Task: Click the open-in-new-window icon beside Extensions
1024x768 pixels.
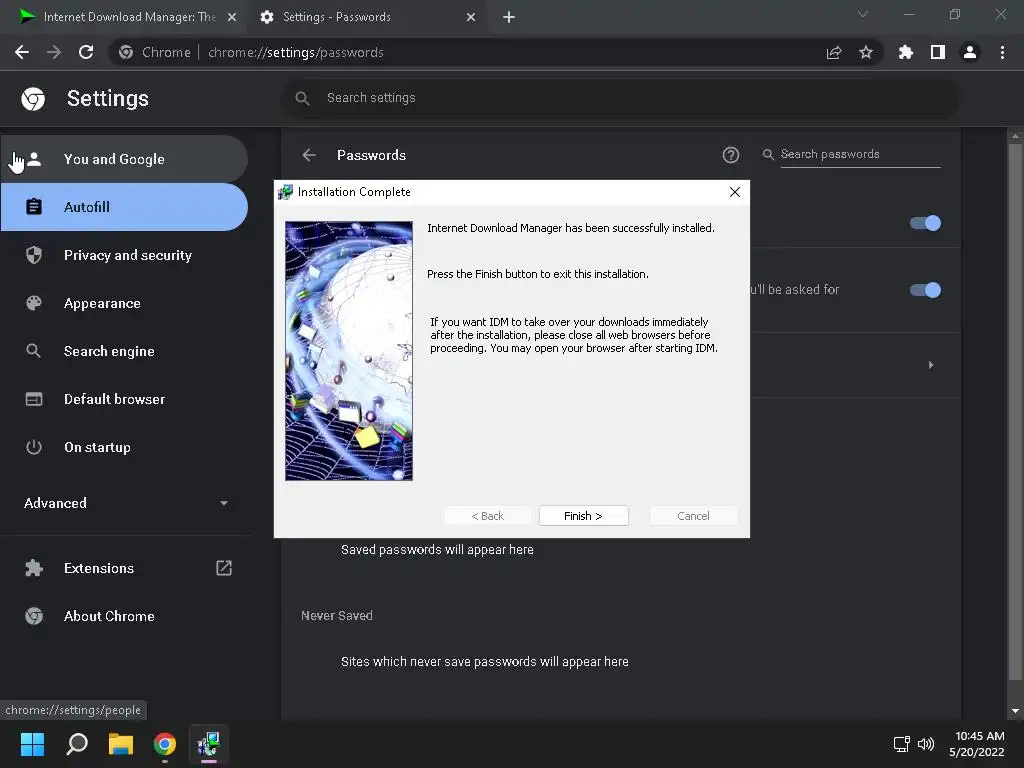Action: click(224, 568)
